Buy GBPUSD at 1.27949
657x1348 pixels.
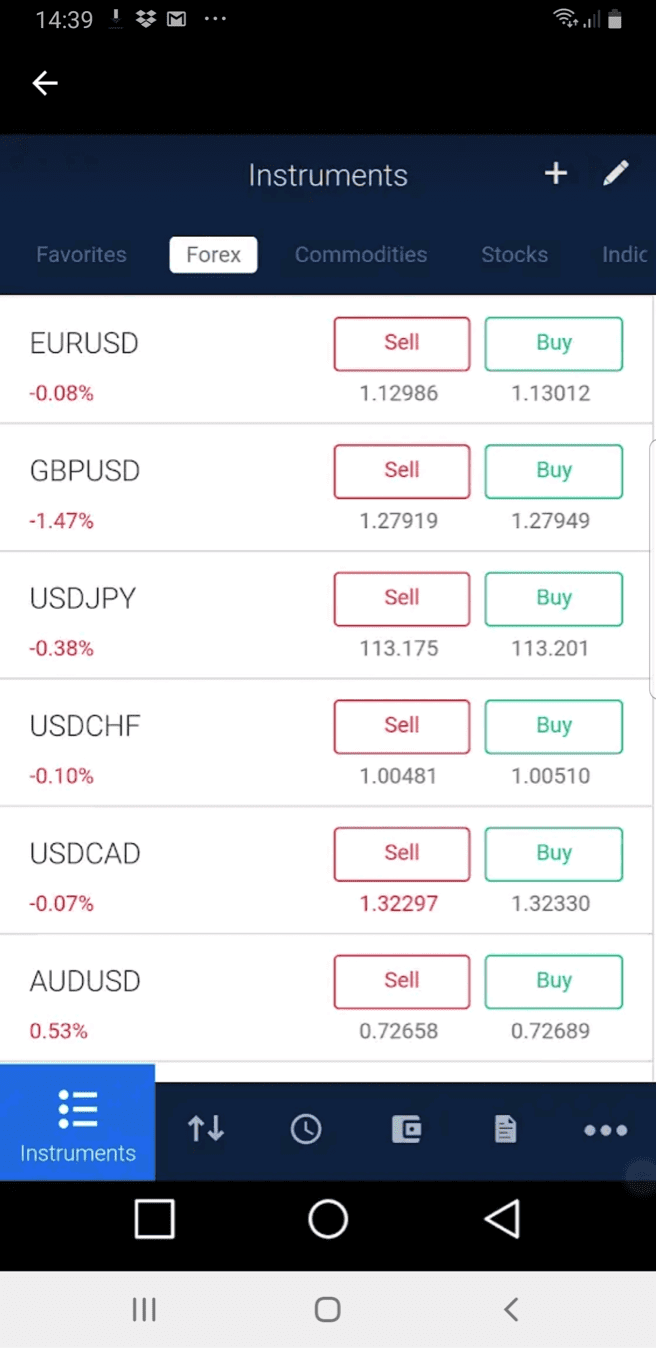tap(553, 471)
